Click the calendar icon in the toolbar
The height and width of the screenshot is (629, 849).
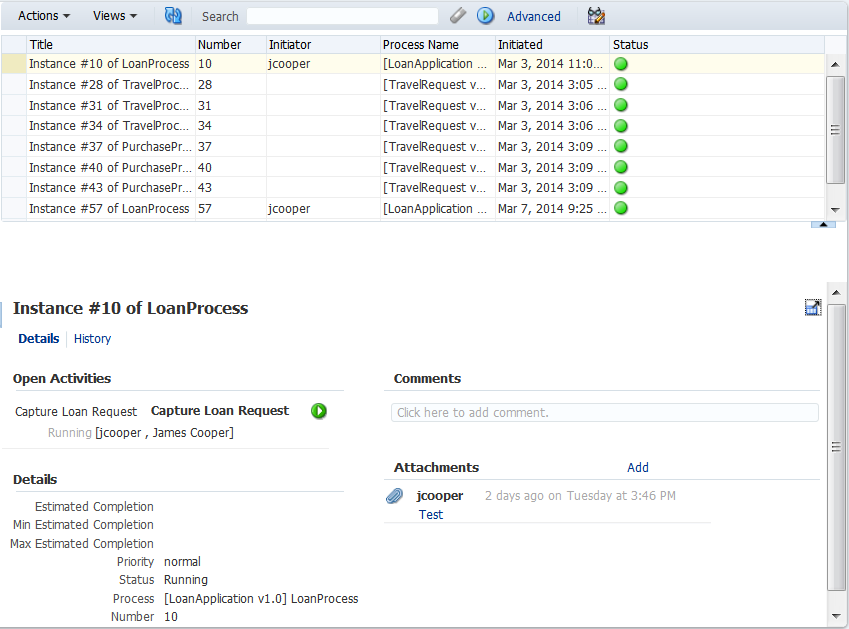pos(596,16)
